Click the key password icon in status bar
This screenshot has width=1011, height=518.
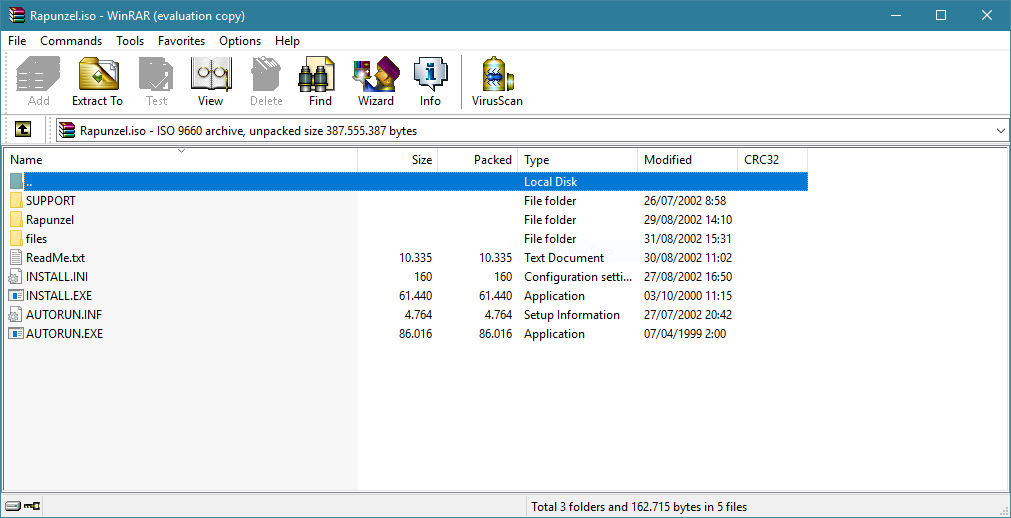click(x=32, y=506)
